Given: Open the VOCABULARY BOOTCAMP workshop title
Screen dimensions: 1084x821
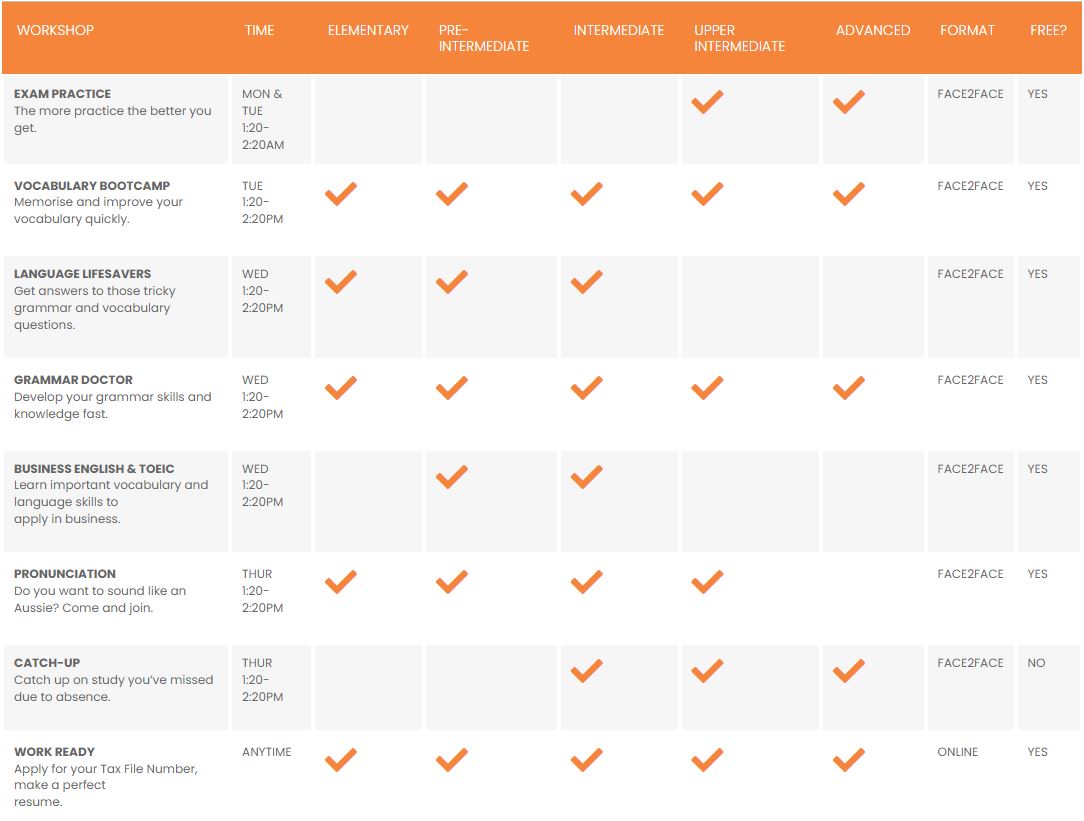Looking at the screenshot, I should click(92, 186).
